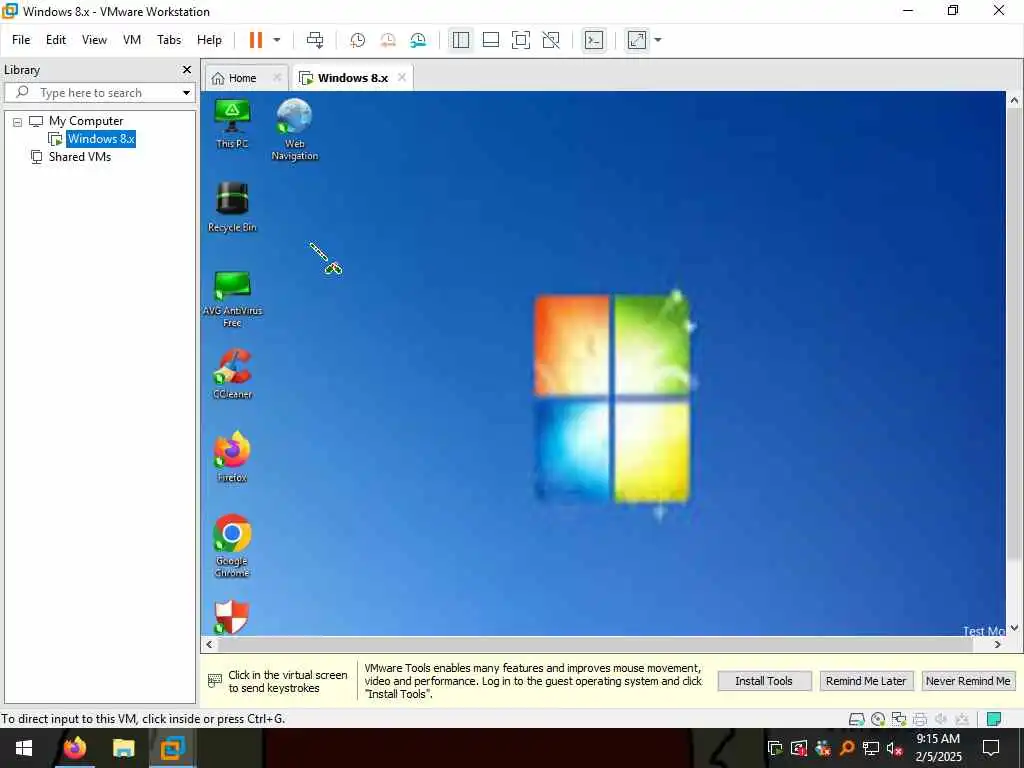Click the green message log status icon
Viewport: 1024px width, 768px height.
click(994, 719)
